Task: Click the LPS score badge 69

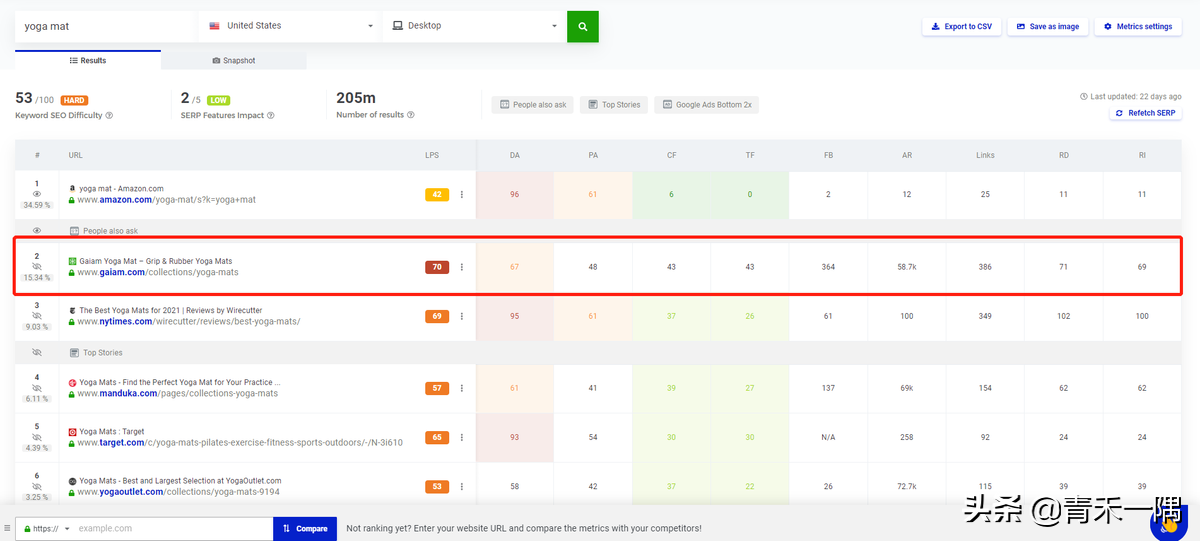Action: (437, 316)
